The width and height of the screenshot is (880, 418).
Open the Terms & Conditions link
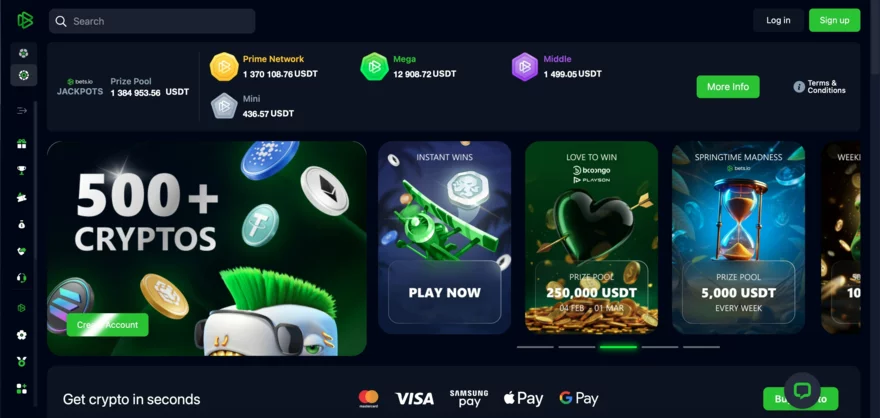coord(826,87)
